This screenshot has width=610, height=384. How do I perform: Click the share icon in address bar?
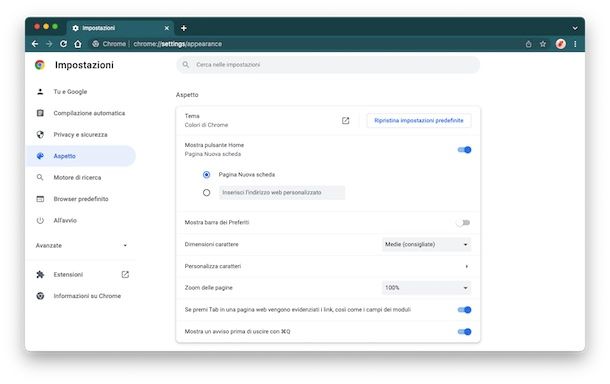[x=528, y=44]
